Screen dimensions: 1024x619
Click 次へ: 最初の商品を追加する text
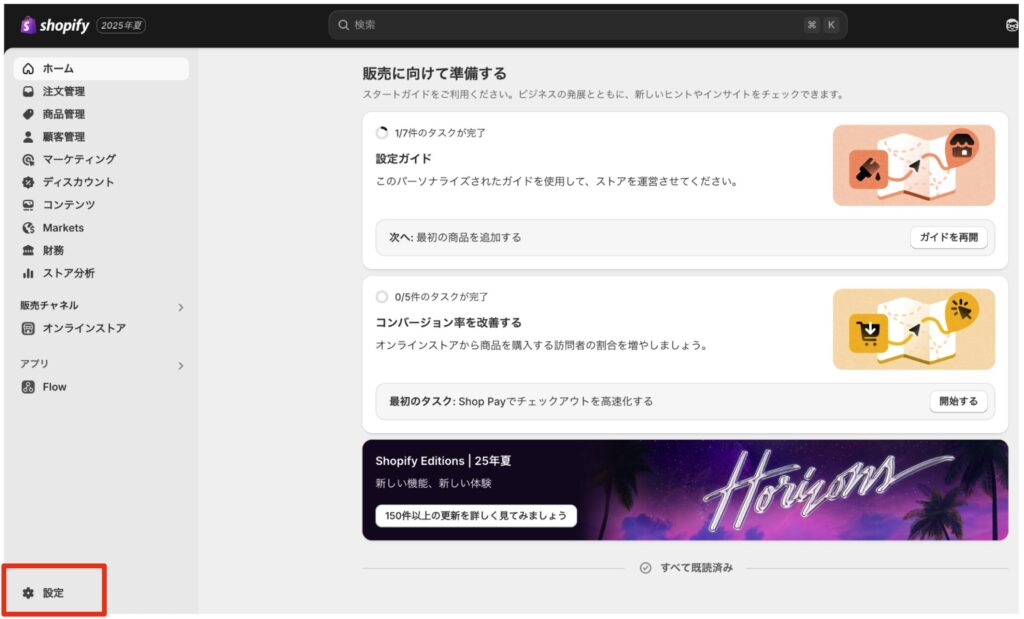tap(455, 238)
